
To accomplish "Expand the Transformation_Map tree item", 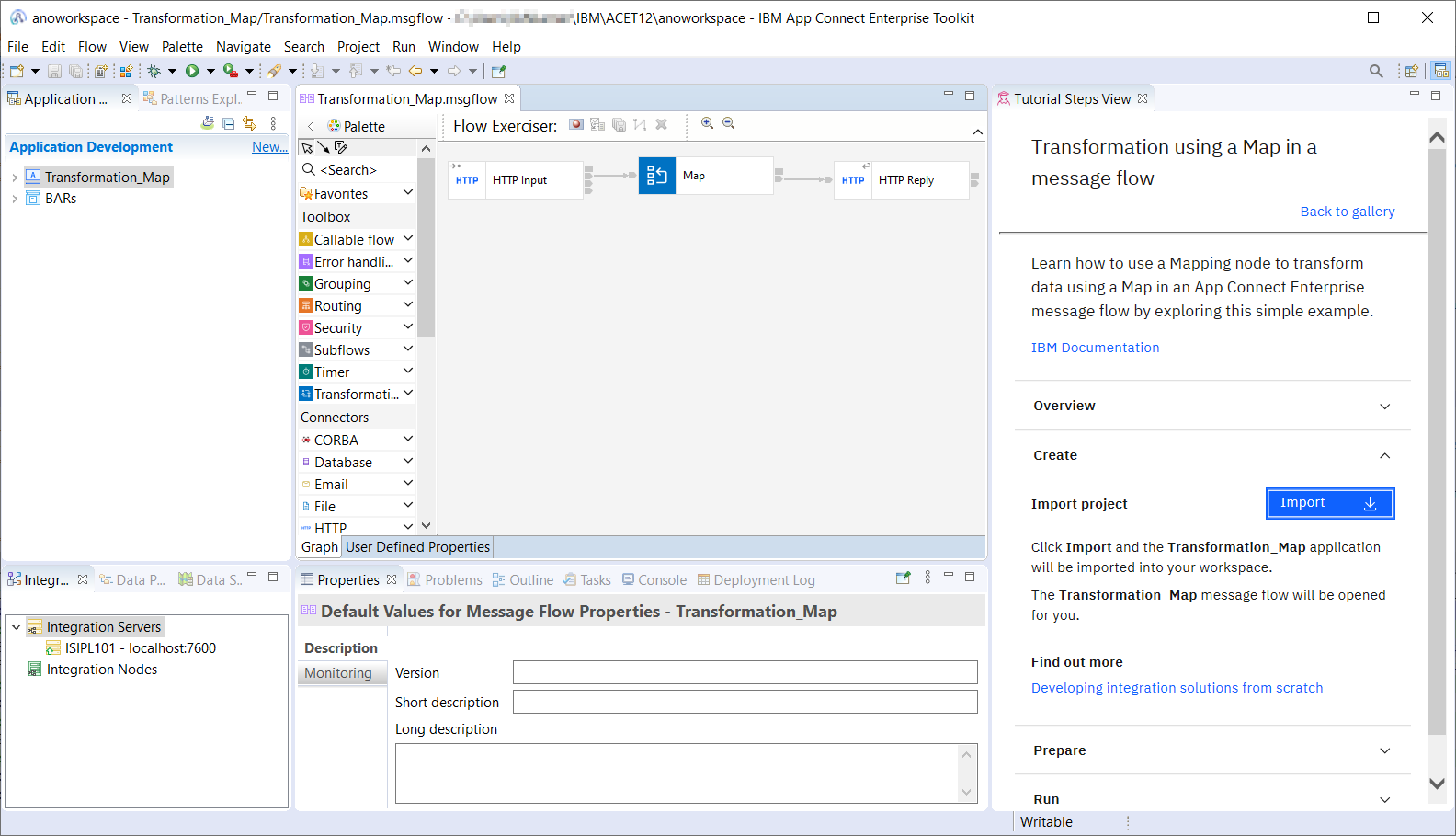I will point(15,178).
